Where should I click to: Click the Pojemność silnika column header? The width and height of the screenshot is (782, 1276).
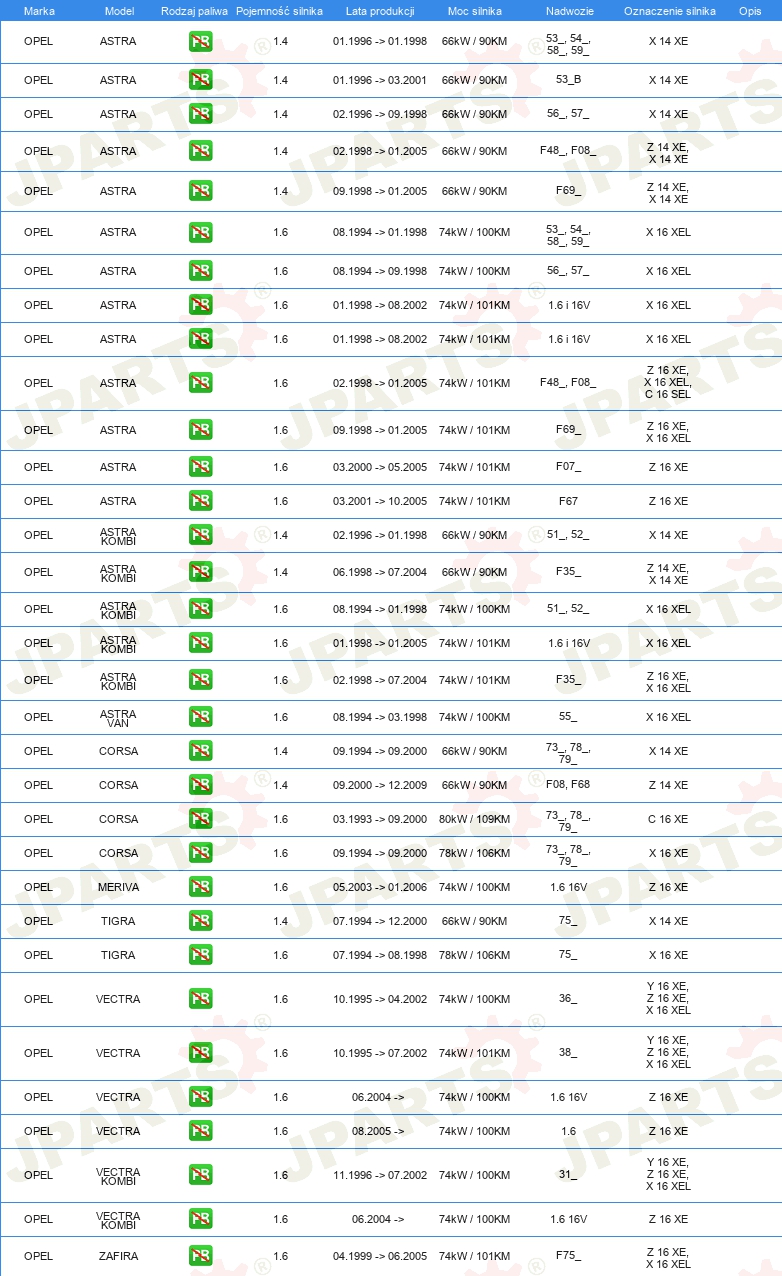(x=280, y=11)
